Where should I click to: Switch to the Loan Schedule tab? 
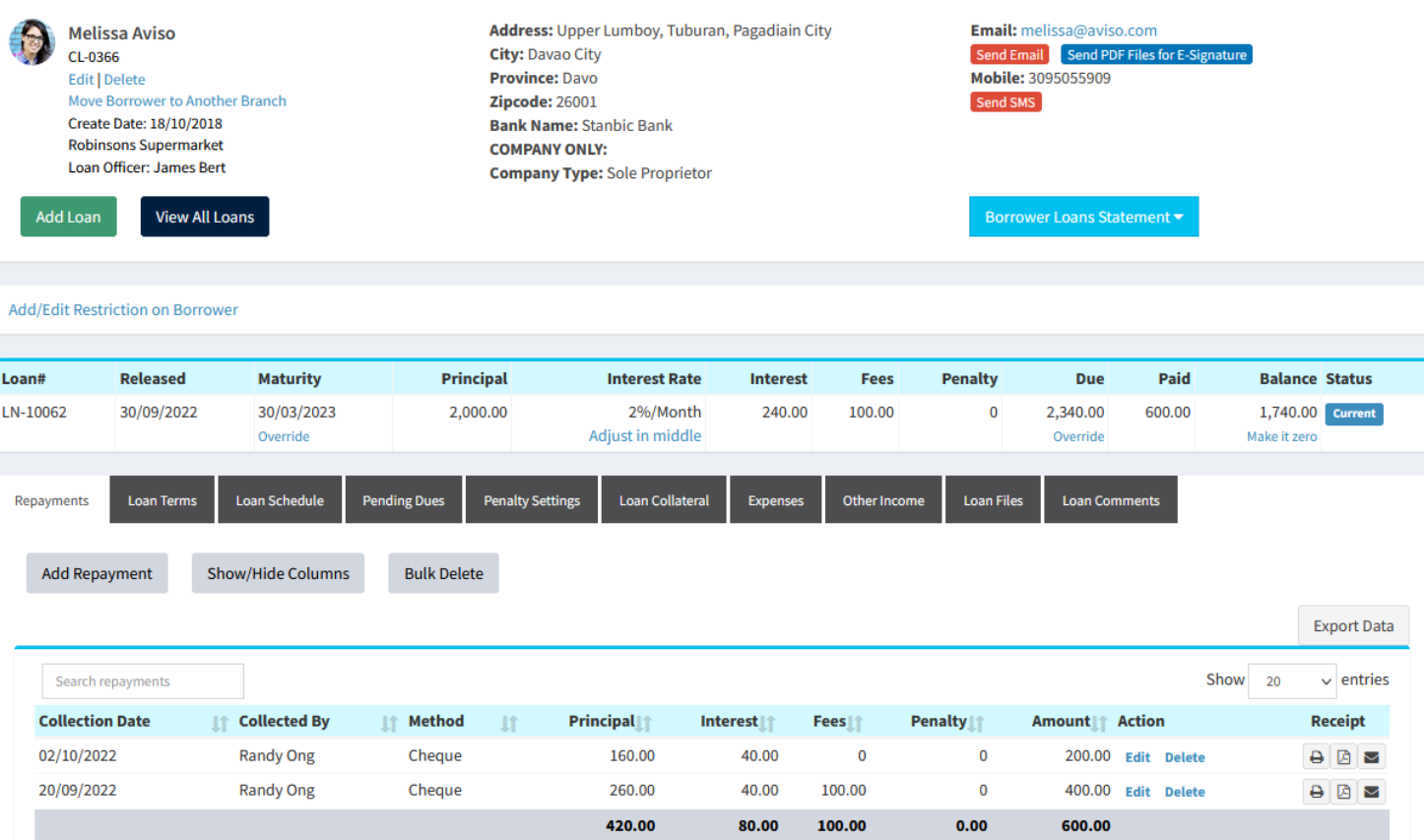280,499
